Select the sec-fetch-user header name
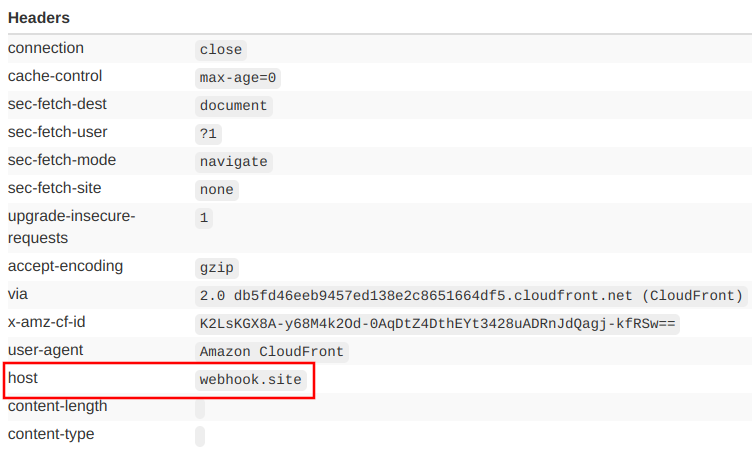This screenshot has height=454, width=752. click(x=57, y=132)
